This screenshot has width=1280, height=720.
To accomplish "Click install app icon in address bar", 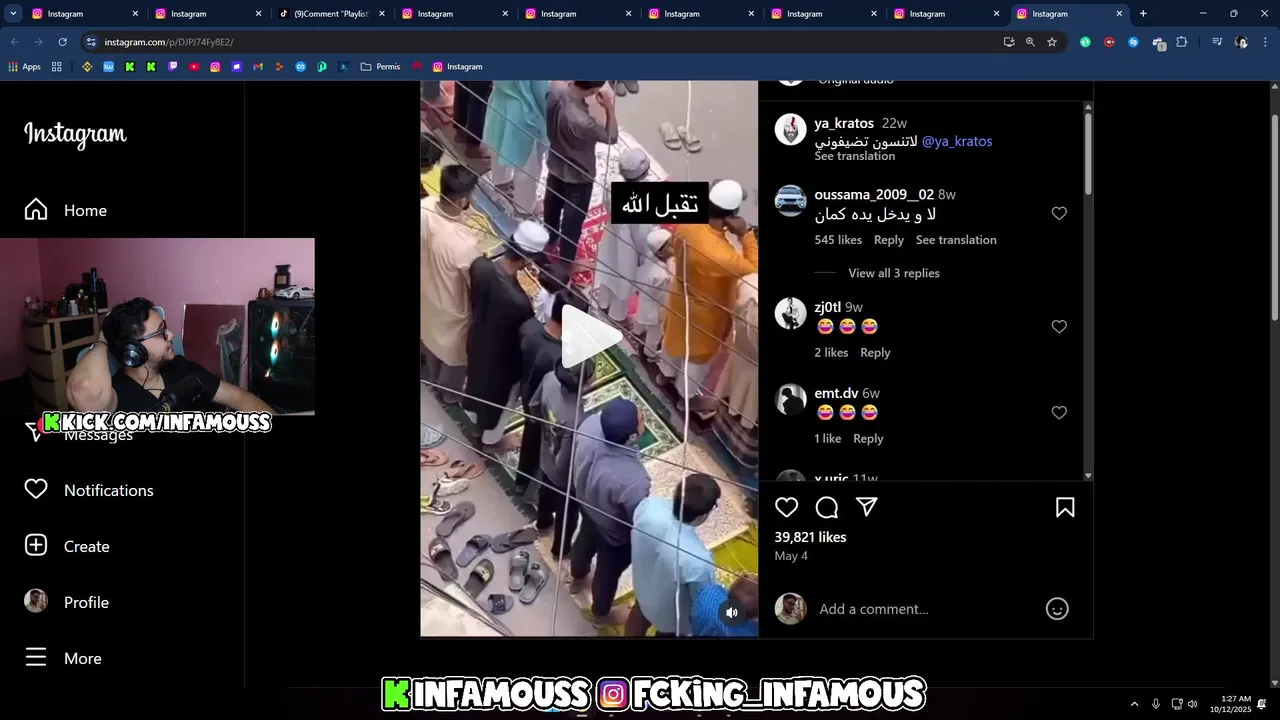I will pos(1009,42).
